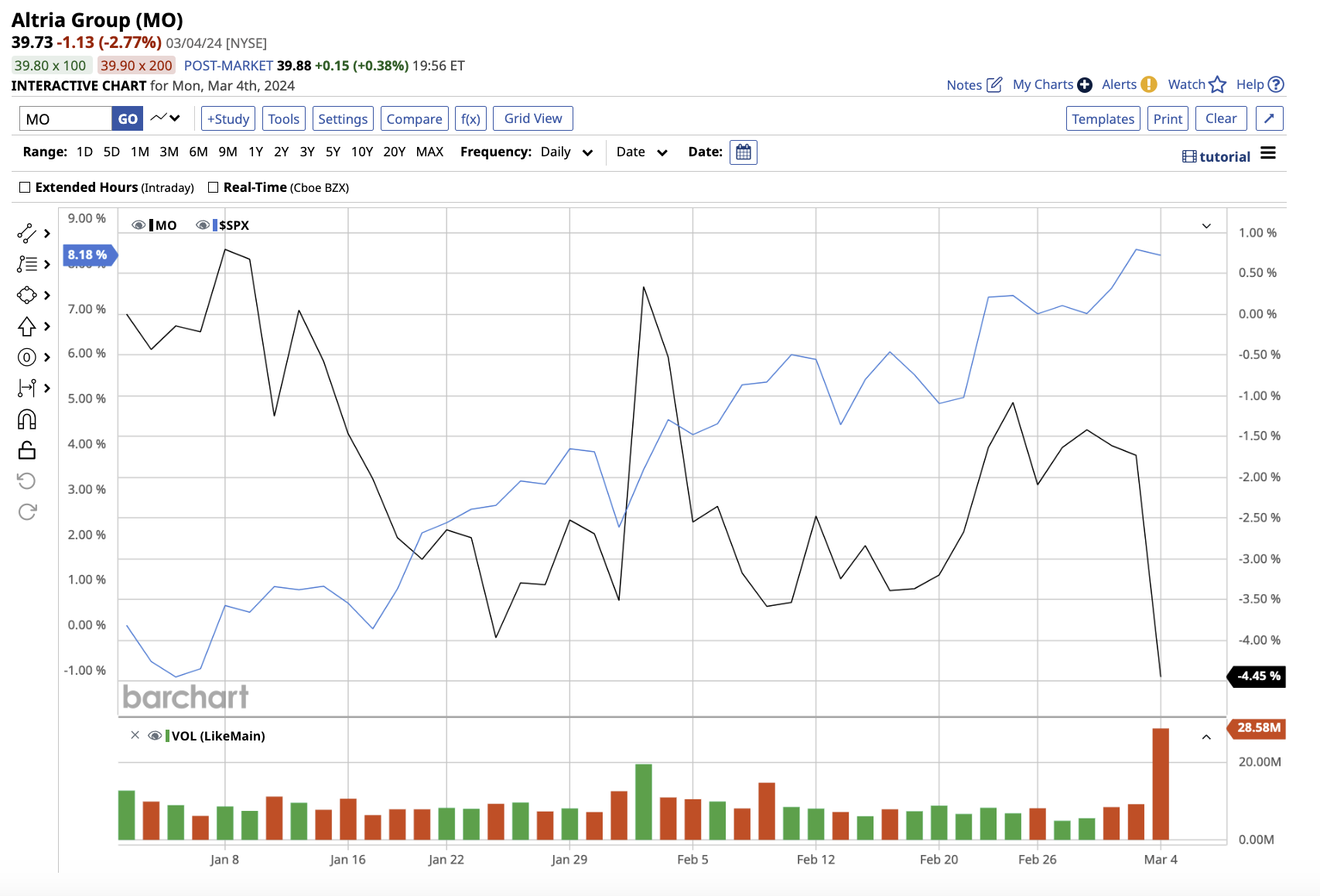The width and height of the screenshot is (1320, 896).
Task: Click the undo arrow icon
Action: (26, 480)
